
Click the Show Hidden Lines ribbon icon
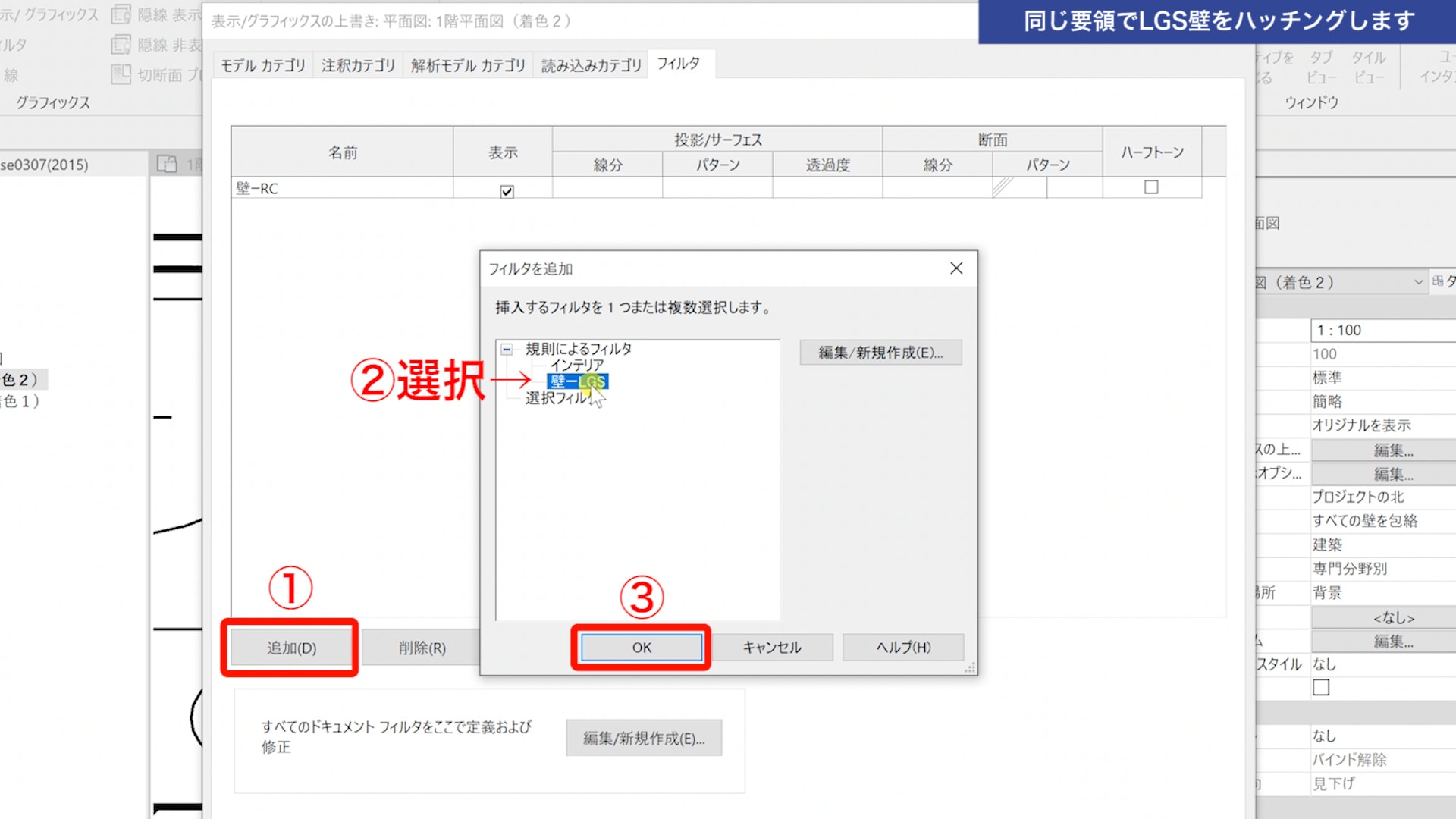pyautogui.click(x=121, y=15)
